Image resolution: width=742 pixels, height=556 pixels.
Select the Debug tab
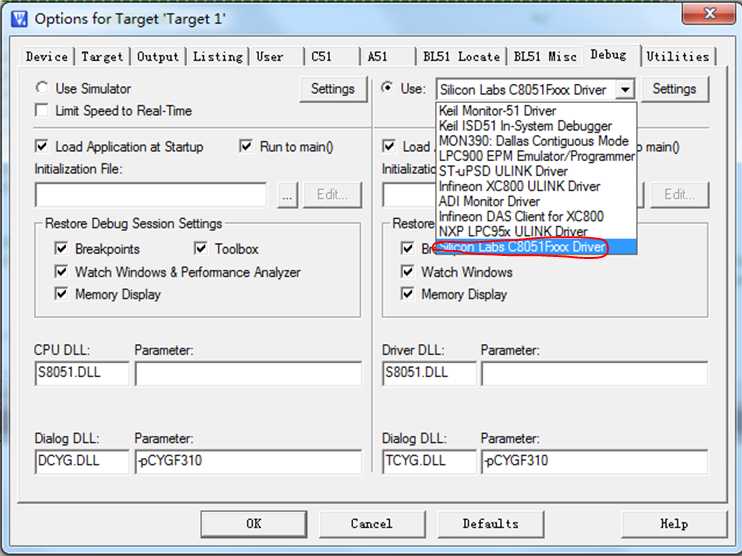609,55
